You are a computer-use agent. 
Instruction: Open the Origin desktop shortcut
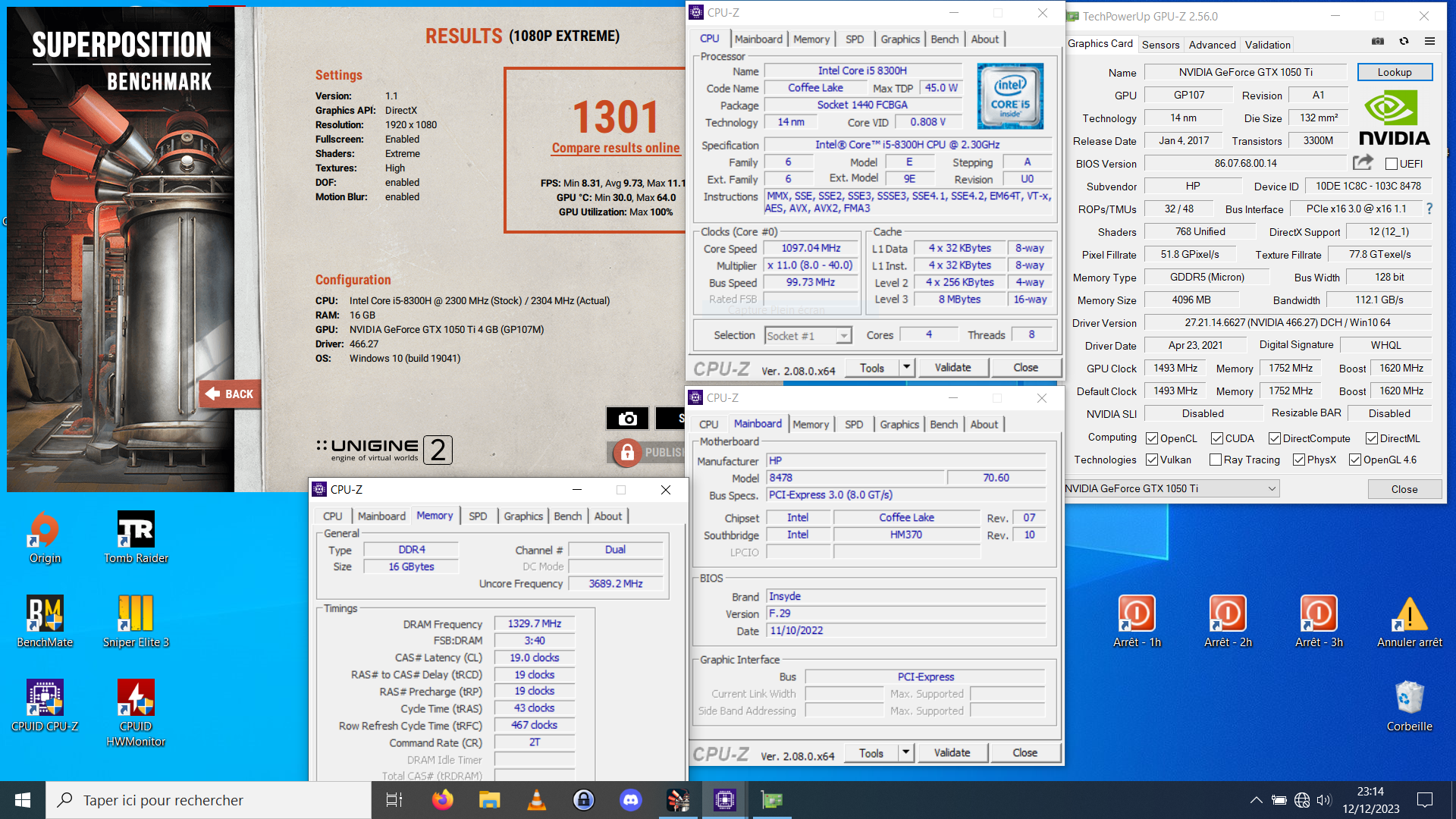click(x=45, y=538)
